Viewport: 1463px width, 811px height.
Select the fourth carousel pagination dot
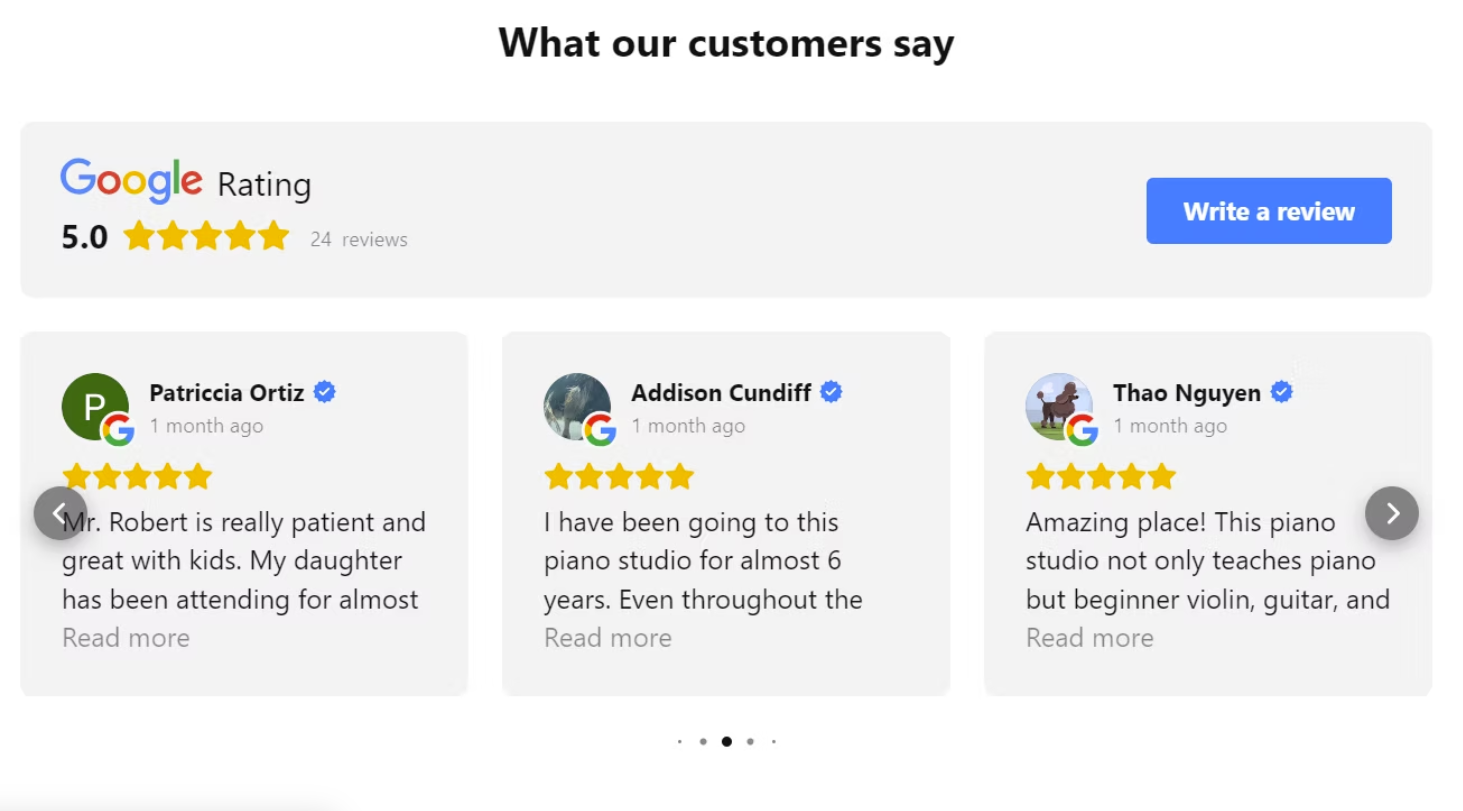click(750, 742)
